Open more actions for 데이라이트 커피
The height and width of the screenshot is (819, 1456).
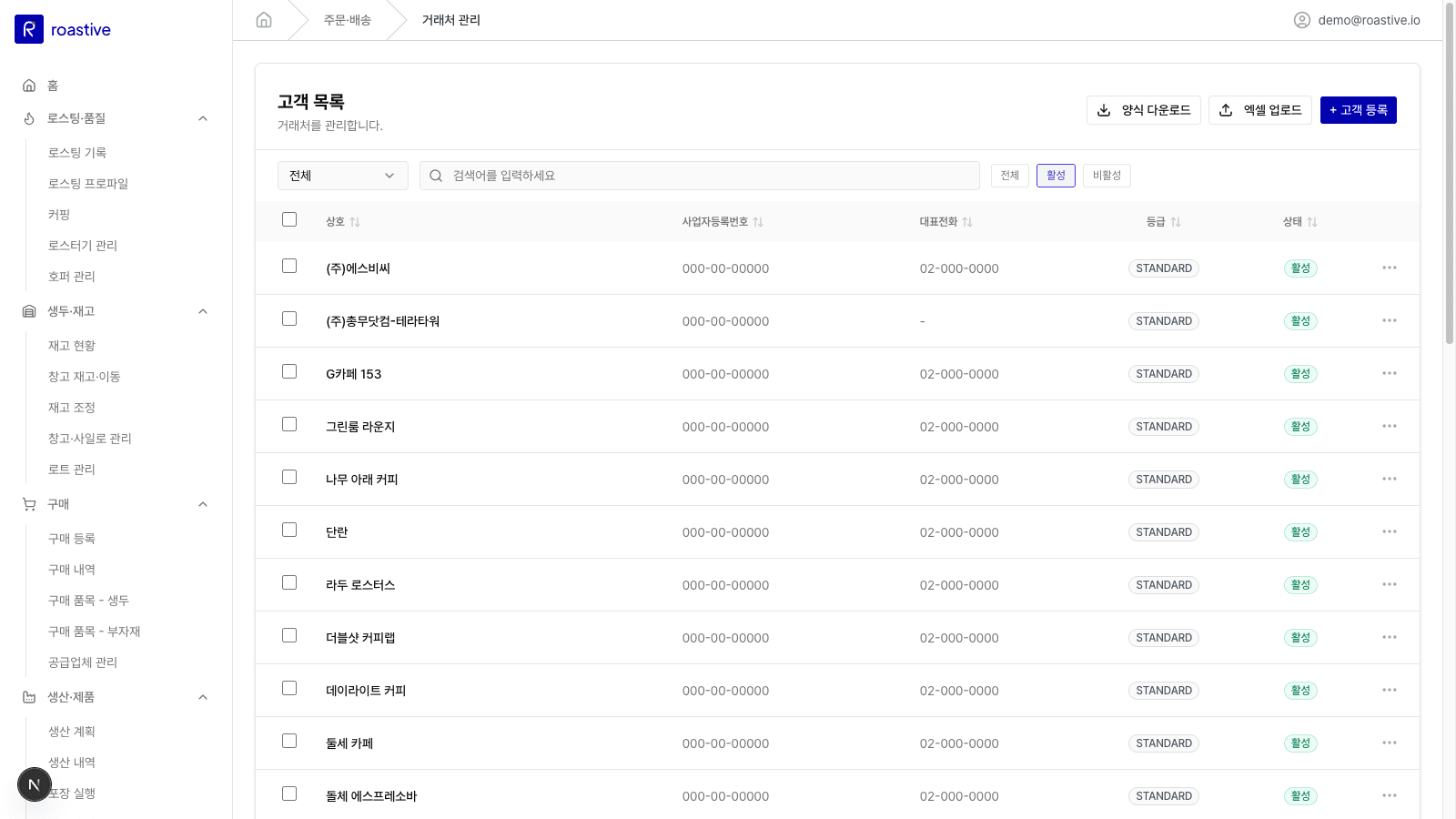1390,691
